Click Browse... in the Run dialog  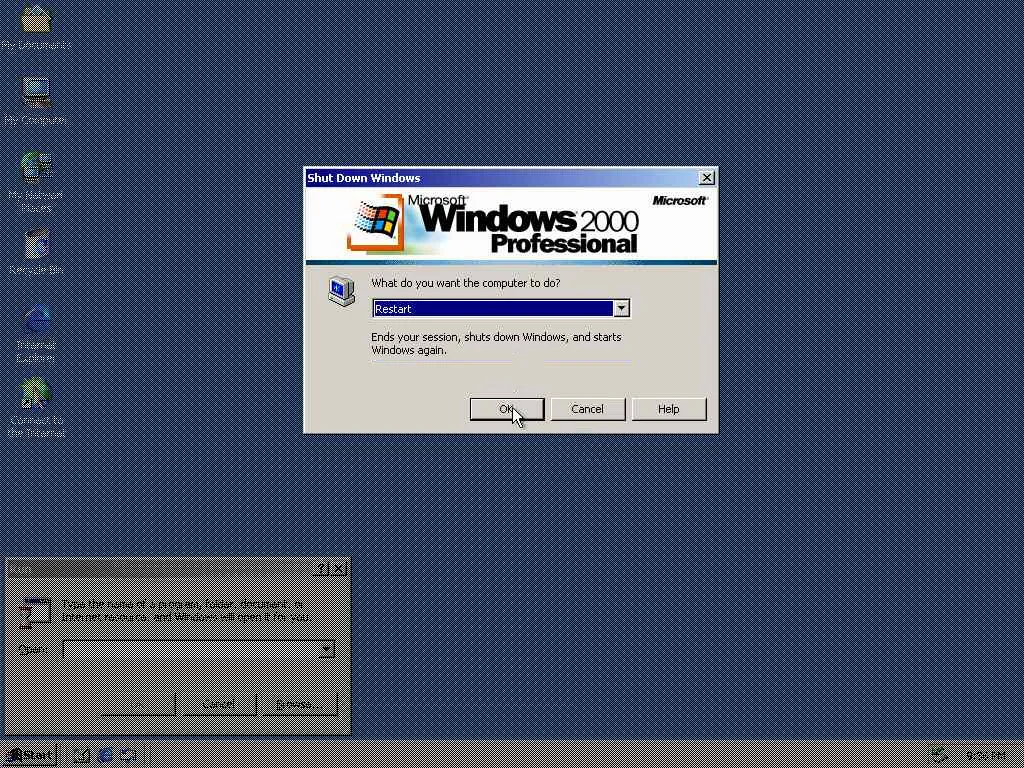coord(300,704)
